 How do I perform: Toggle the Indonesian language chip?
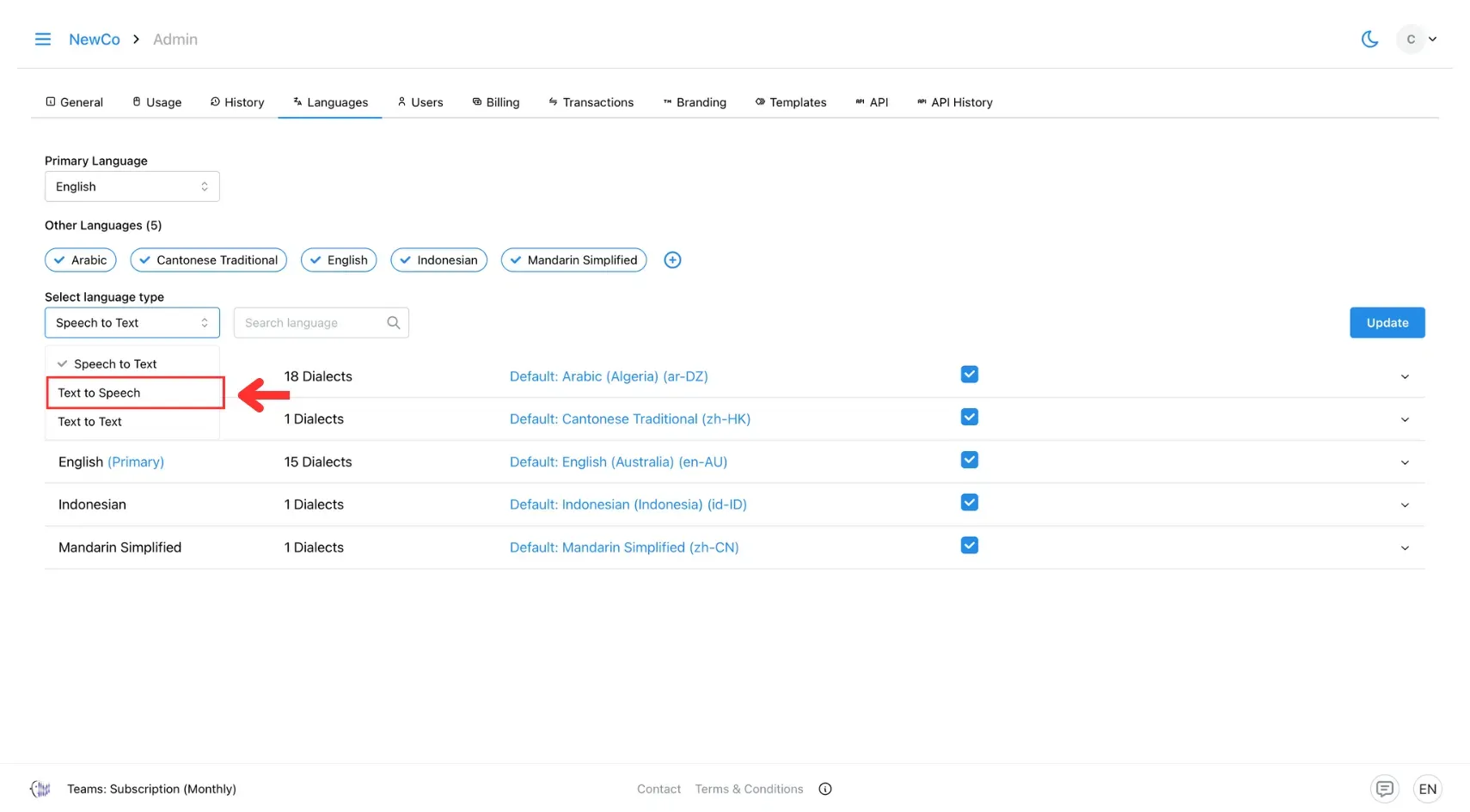tap(438, 260)
